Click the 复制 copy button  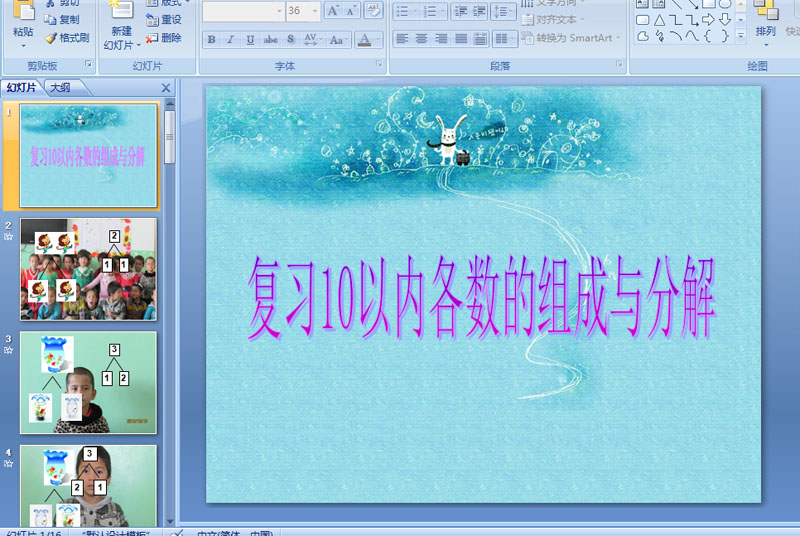[62, 20]
